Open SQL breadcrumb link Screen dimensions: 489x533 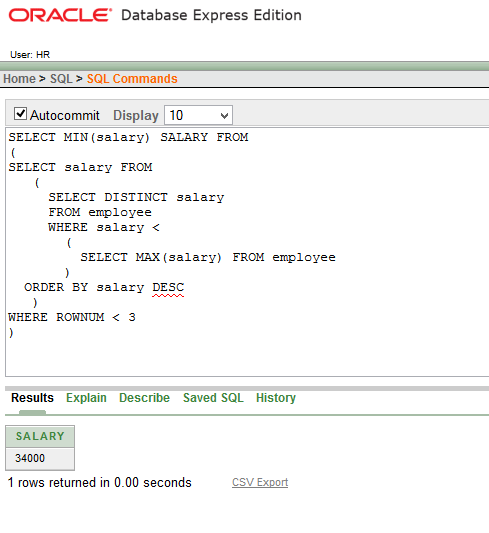(x=61, y=79)
